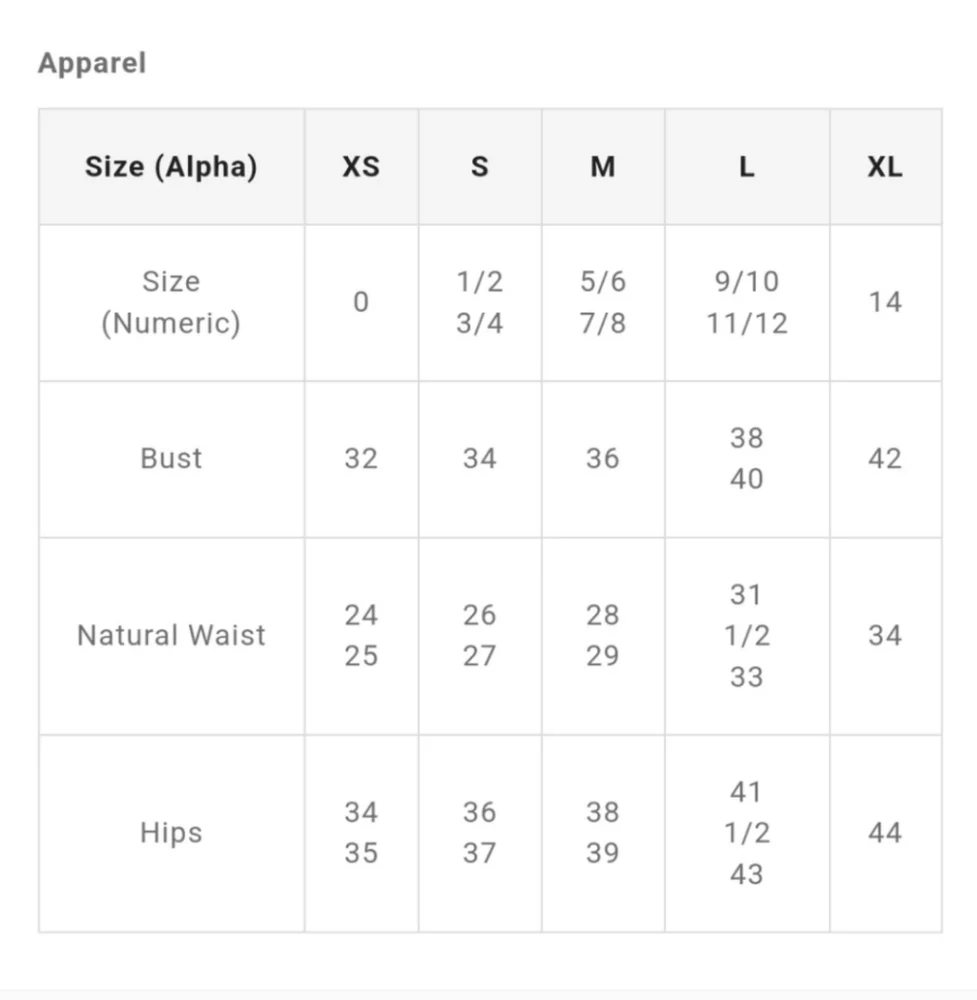977x1000 pixels.
Task: Click the Natural Waist 24 25 cell
Action: (361, 635)
